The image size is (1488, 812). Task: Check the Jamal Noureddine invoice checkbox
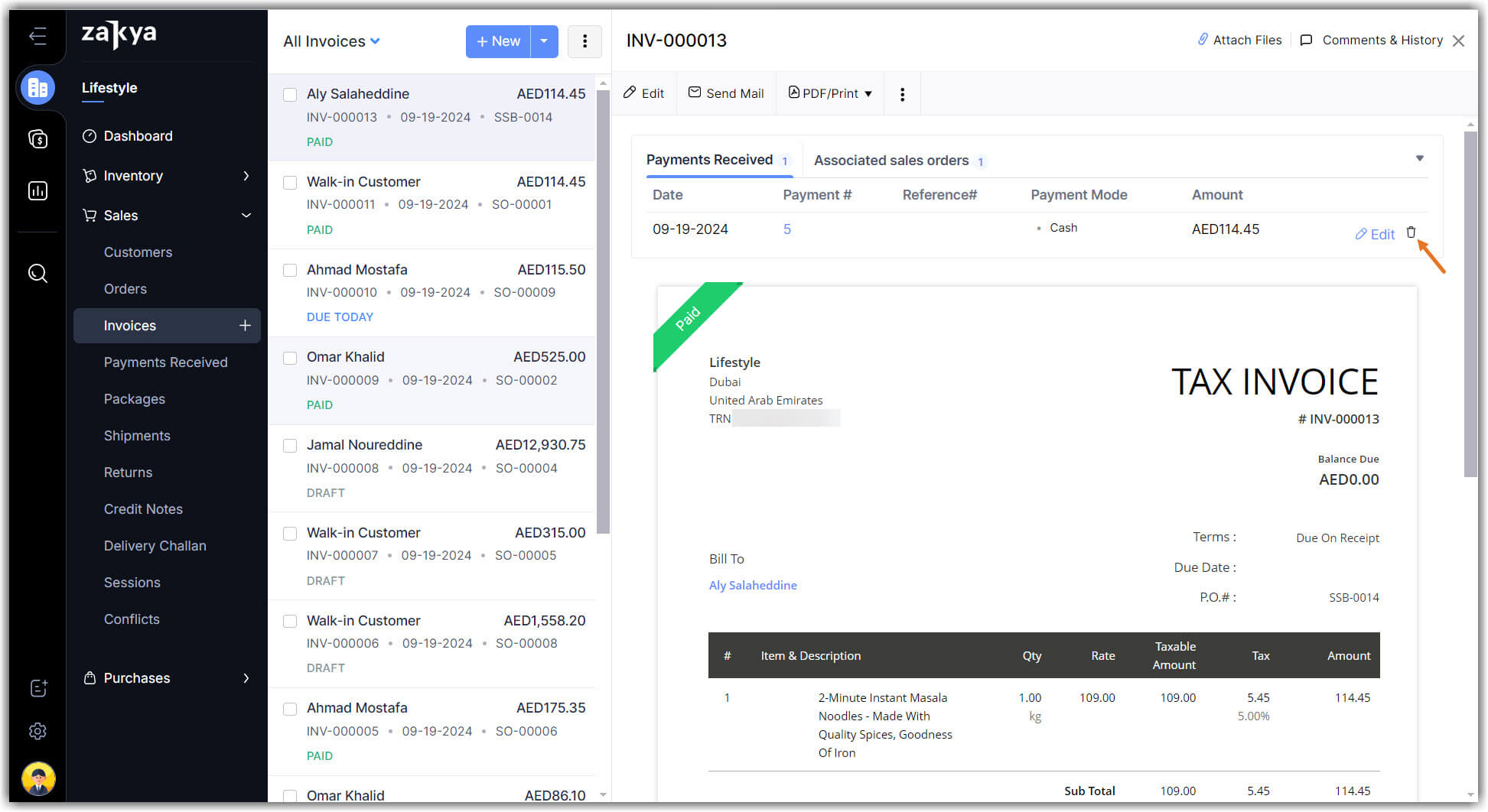[x=290, y=446]
